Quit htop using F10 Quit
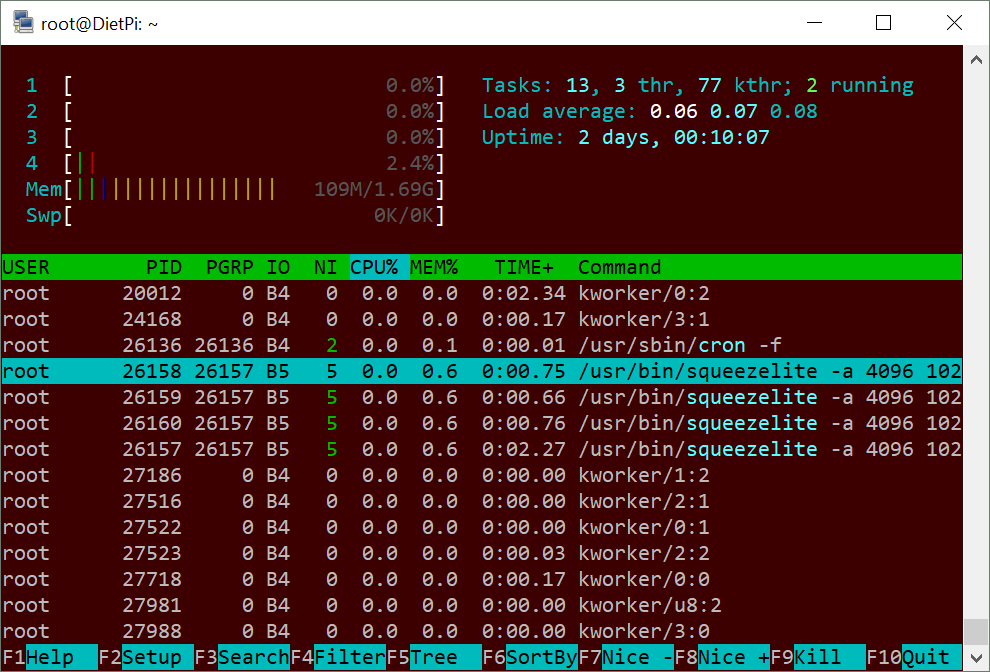990x672 pixels. (x=914, y=657)
